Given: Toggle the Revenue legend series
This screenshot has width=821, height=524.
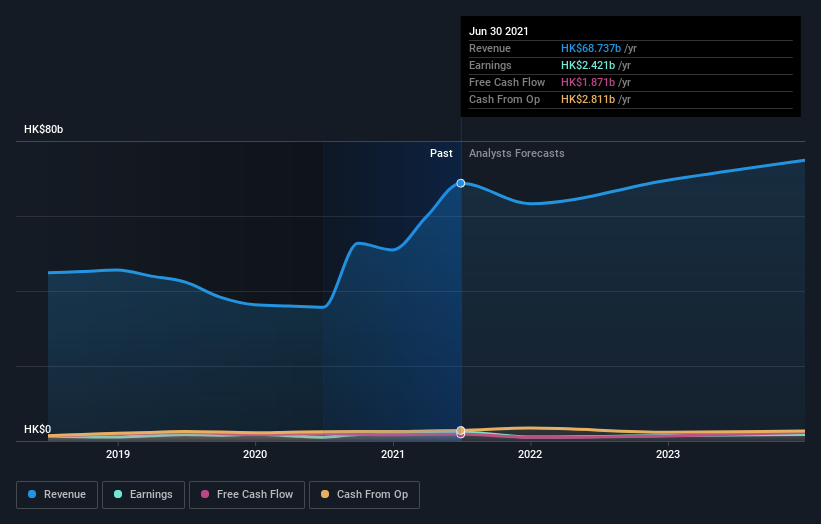Looking at the screenshot, I should [57, 495].
